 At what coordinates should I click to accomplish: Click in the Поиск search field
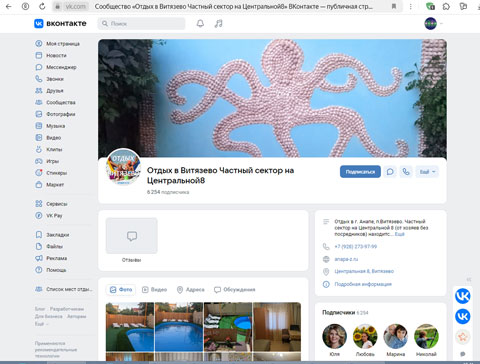pyautogui.click(x=141, y=24)
